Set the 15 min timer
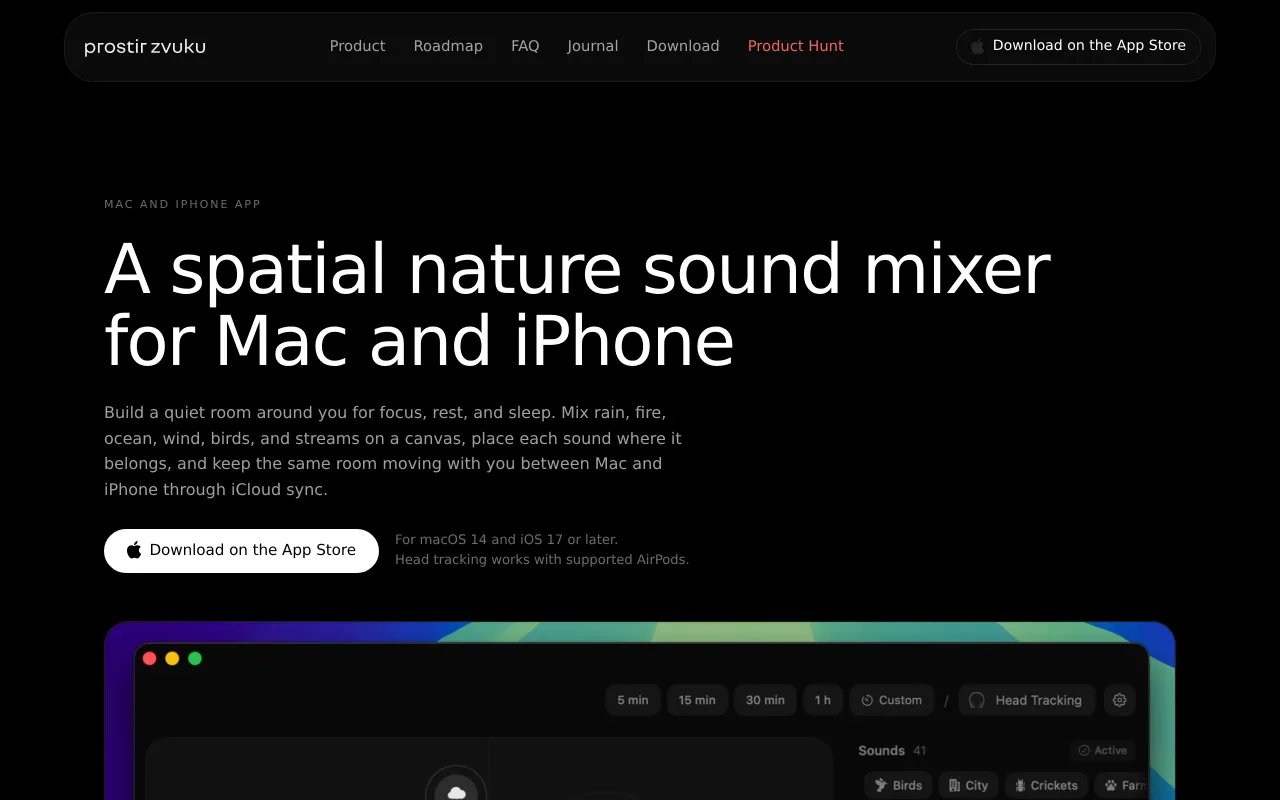The width and height of the screenshot is (1280, 800). pos(697,700)
